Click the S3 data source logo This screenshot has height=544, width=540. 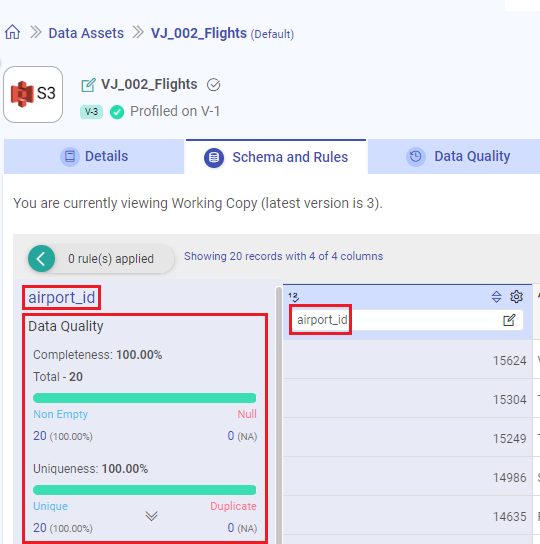coord(33,94)
